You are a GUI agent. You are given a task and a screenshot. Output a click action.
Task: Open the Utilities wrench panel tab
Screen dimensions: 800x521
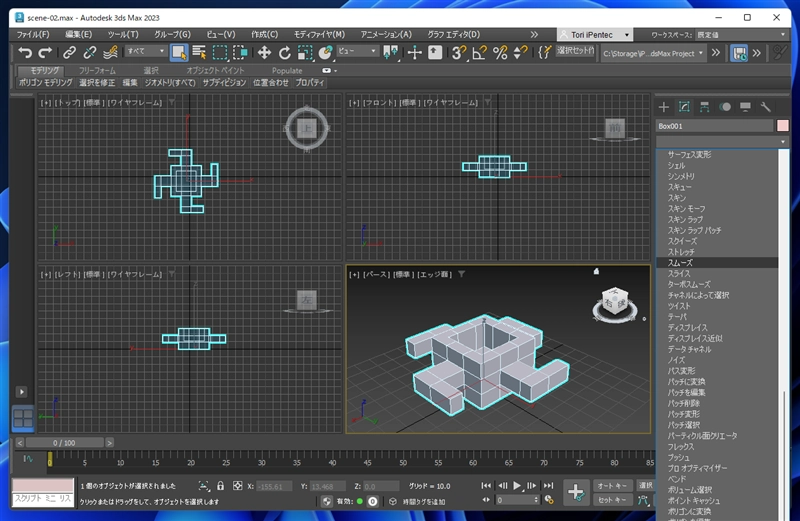tap(765, 107)
